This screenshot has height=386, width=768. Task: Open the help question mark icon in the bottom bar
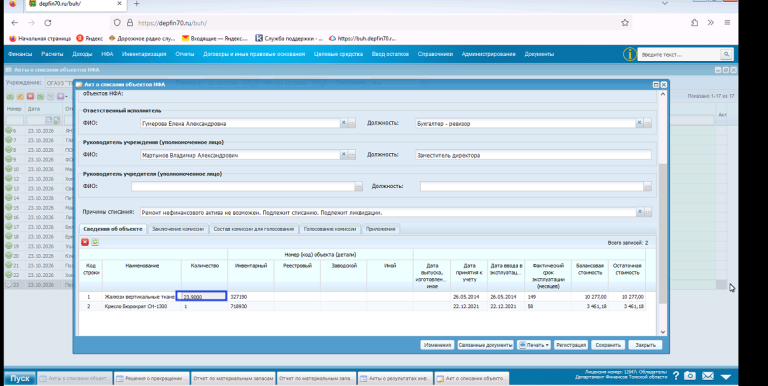pyautogui.click(x=675, y=376)
